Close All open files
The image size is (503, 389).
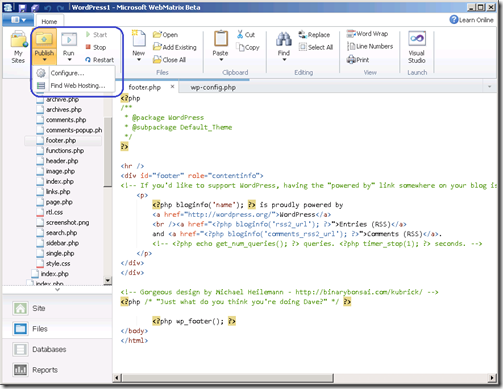click(169, 60)
